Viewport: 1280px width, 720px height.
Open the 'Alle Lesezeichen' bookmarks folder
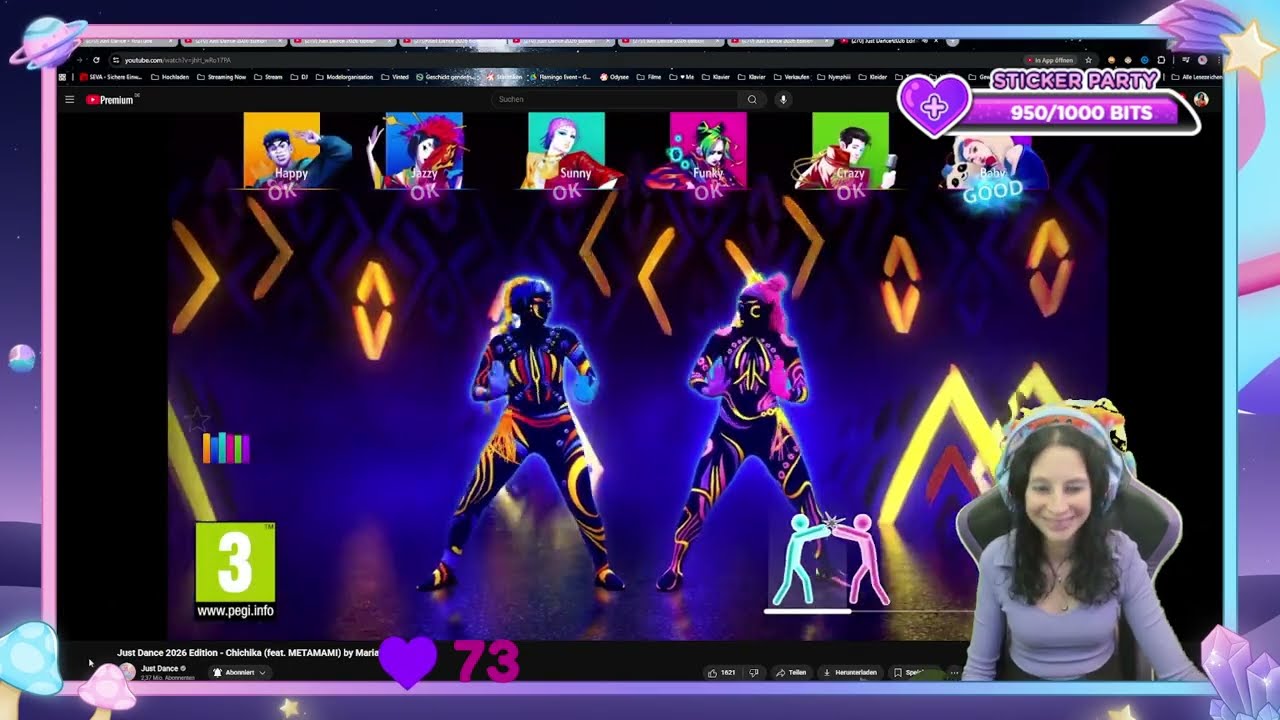click(1195, 77)
